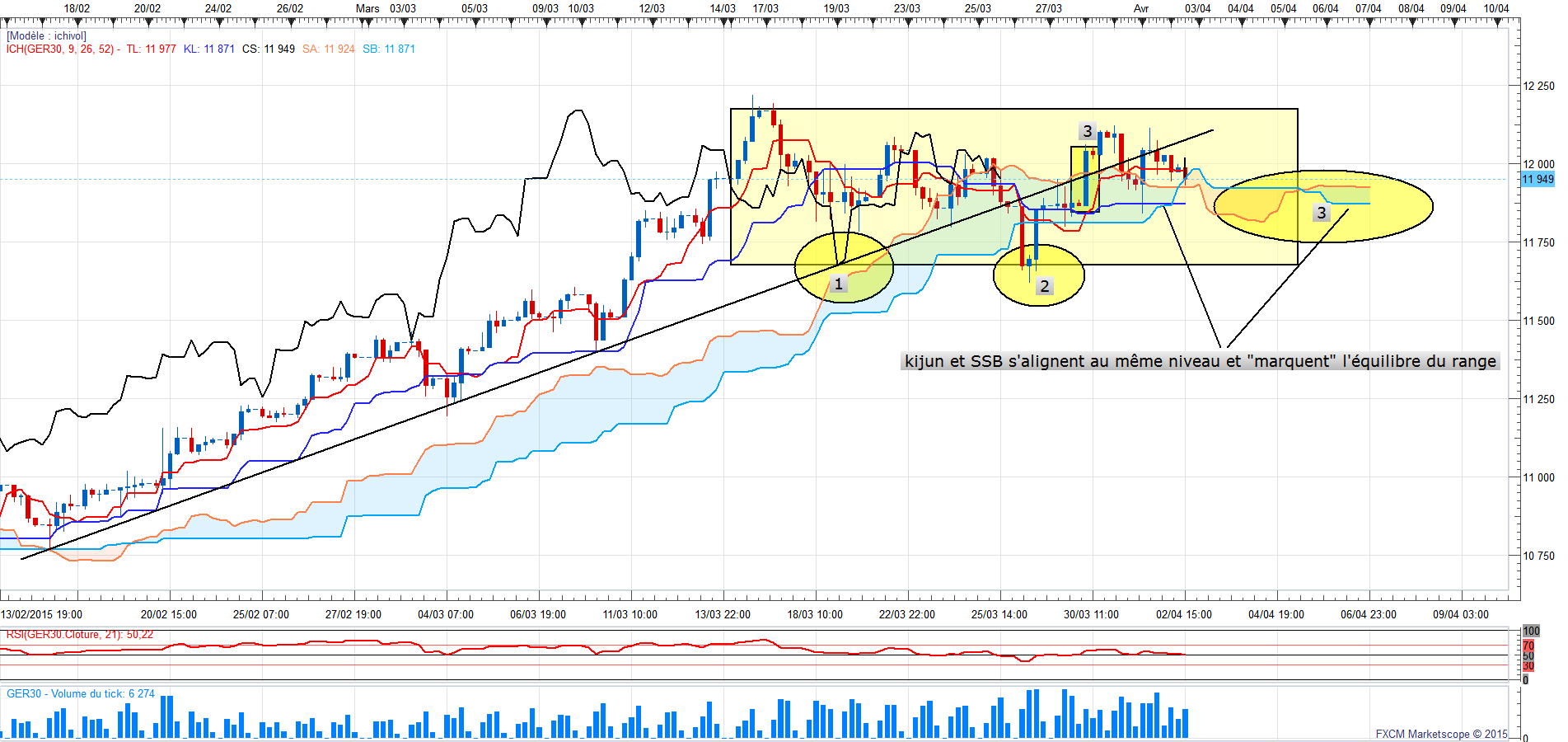Open the 'GER30 - Volume du tick' label

tap(81, 694)
